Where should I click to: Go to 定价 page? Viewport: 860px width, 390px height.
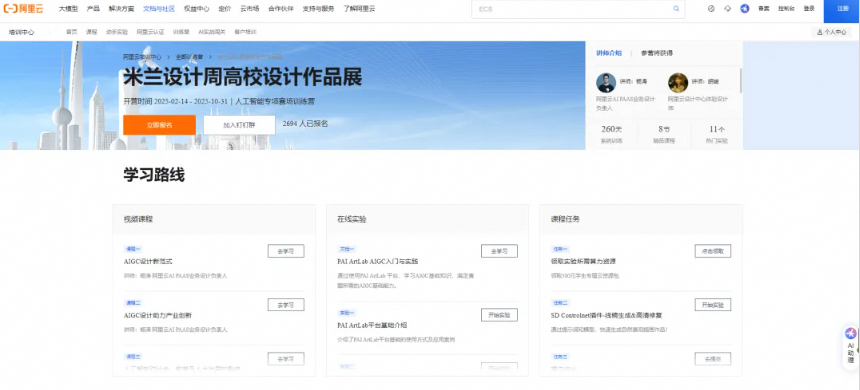pyautogui.click(x=224, y=9)
